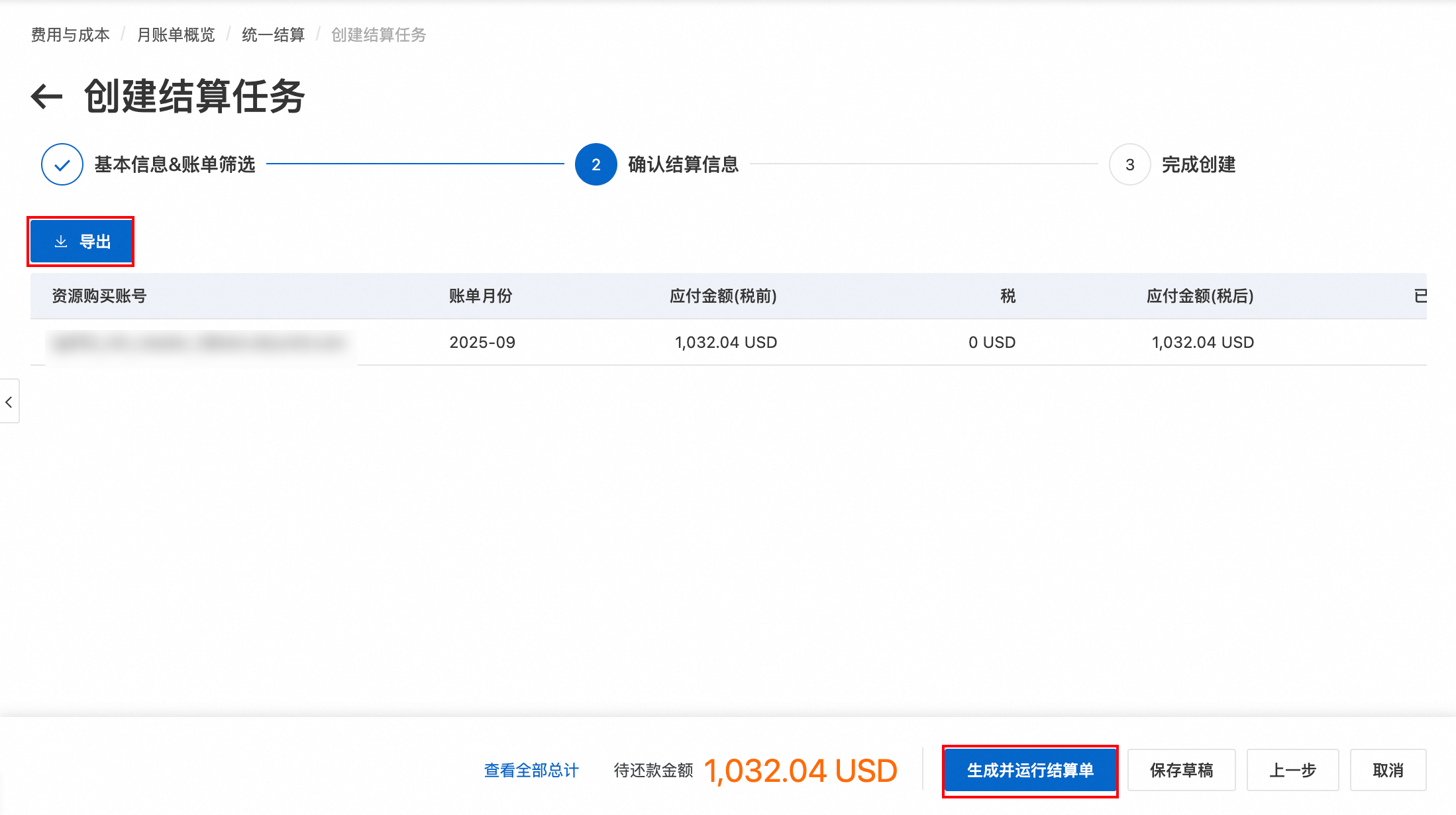Screen dimensions: 1456x815
Task: Expand the collapsed left sidebar chevron
Action: pyautogui.click(x=9, y=402)
